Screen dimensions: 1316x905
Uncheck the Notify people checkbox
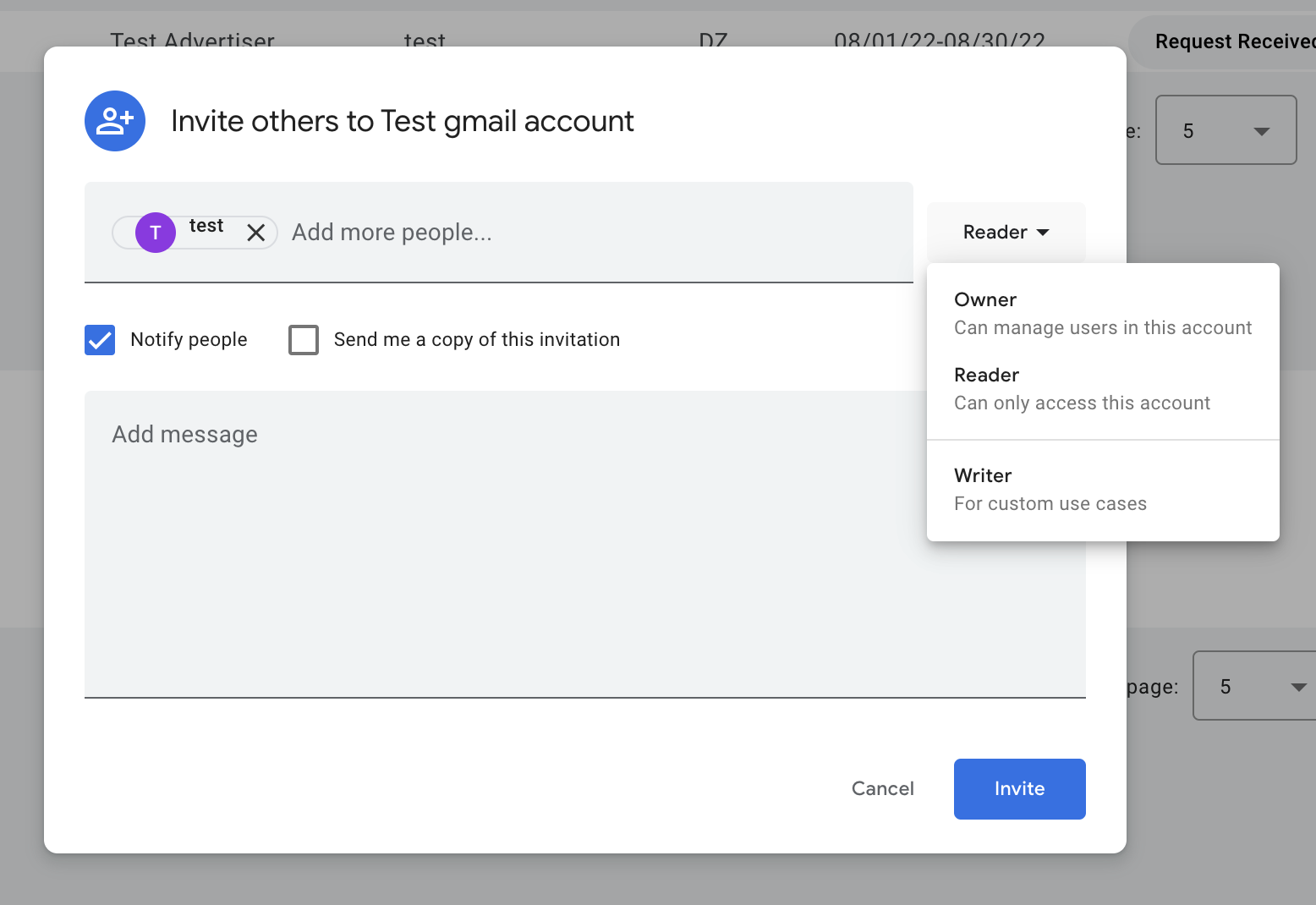(x=99, y=339)
